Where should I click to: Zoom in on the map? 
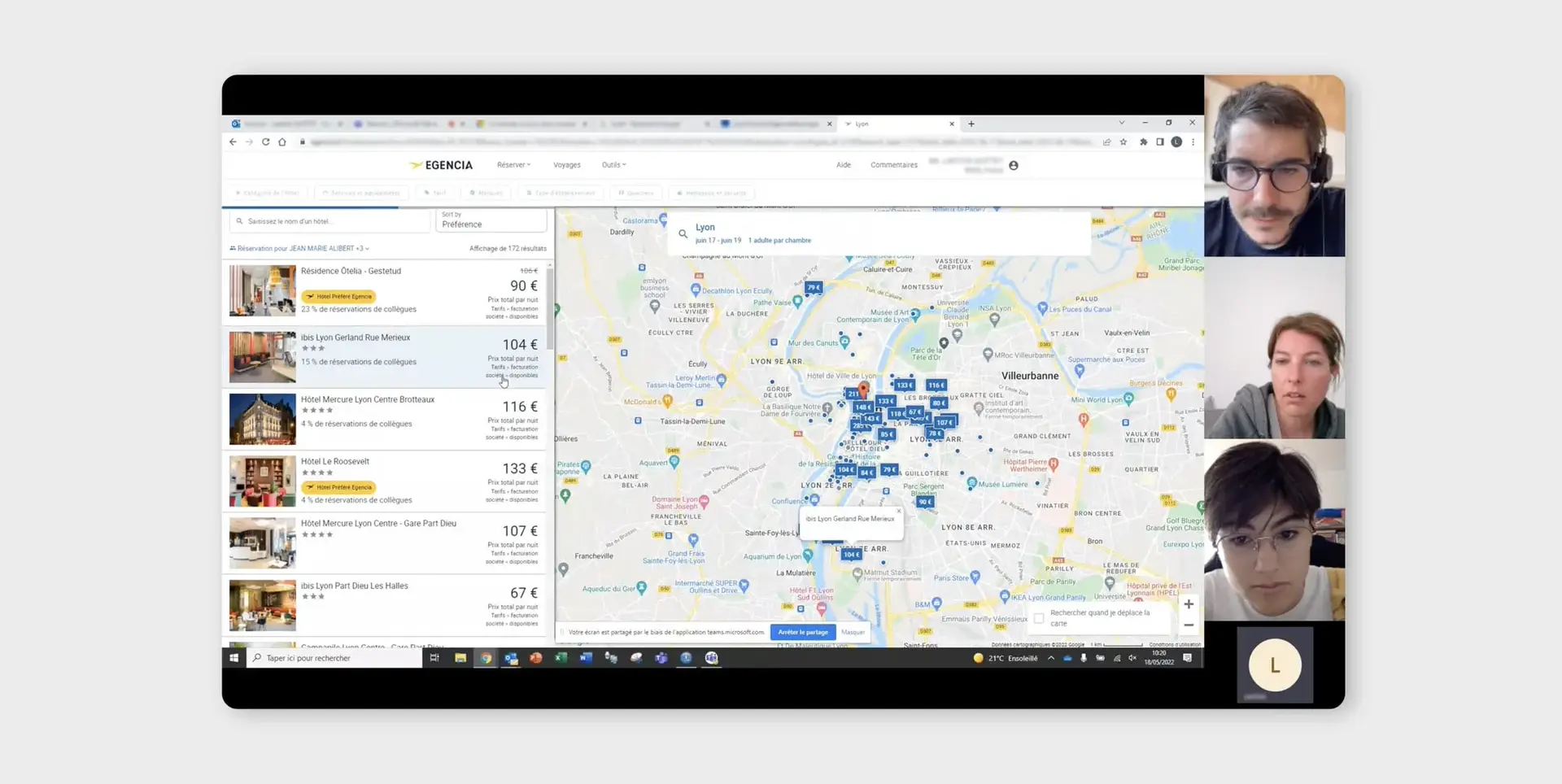click(x=1189, y=604)
